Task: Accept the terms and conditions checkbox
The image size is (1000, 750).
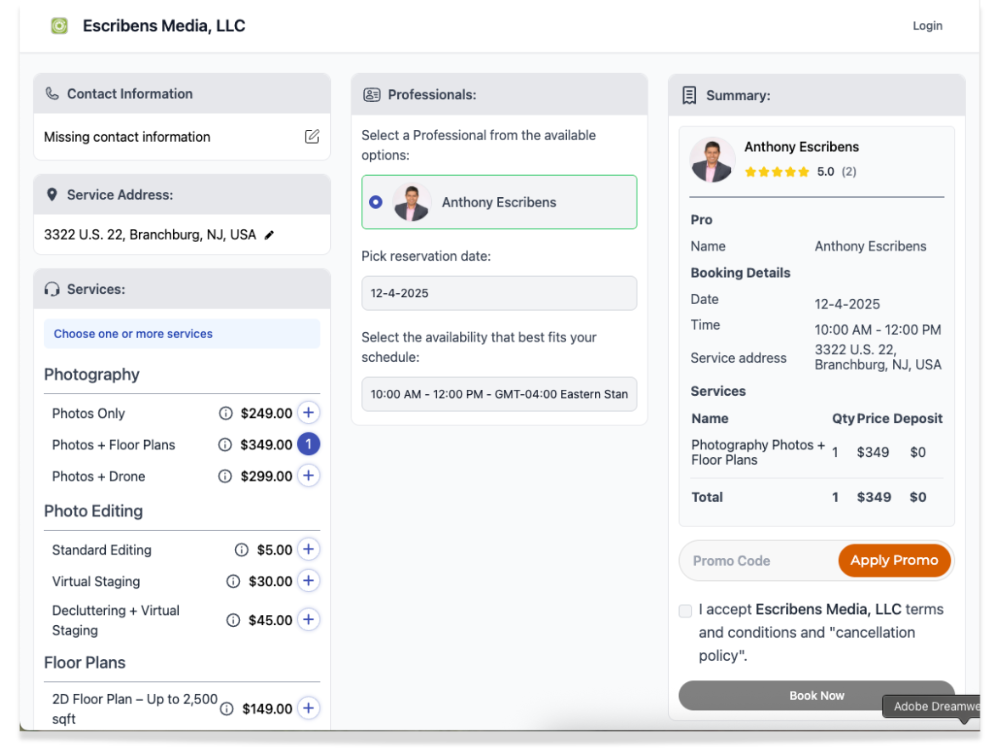Action: [685, 610]
